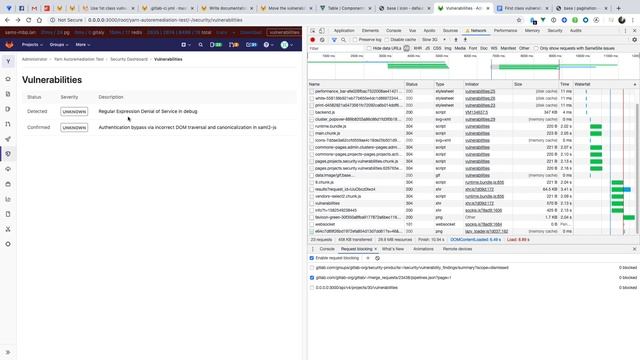640x360 pixels.
Task: Open the Vue DevTools tab
Action: (412, 31)
